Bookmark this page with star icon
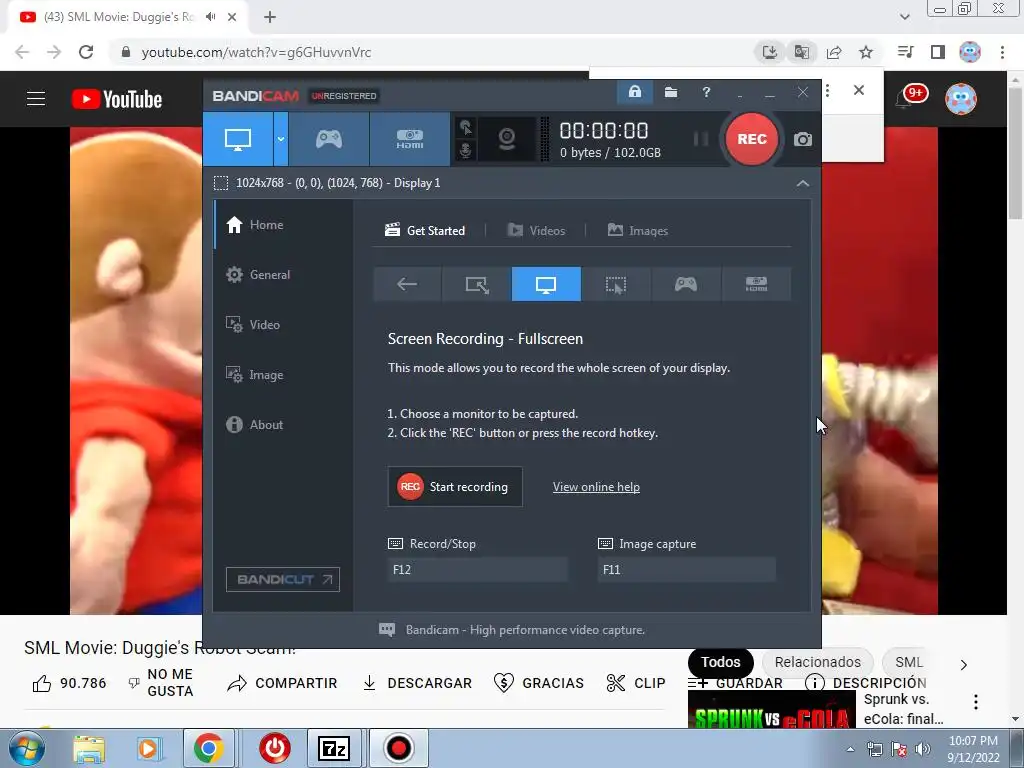The height and width of the screenshot is (768, 1024). click(x=866, y=52)
